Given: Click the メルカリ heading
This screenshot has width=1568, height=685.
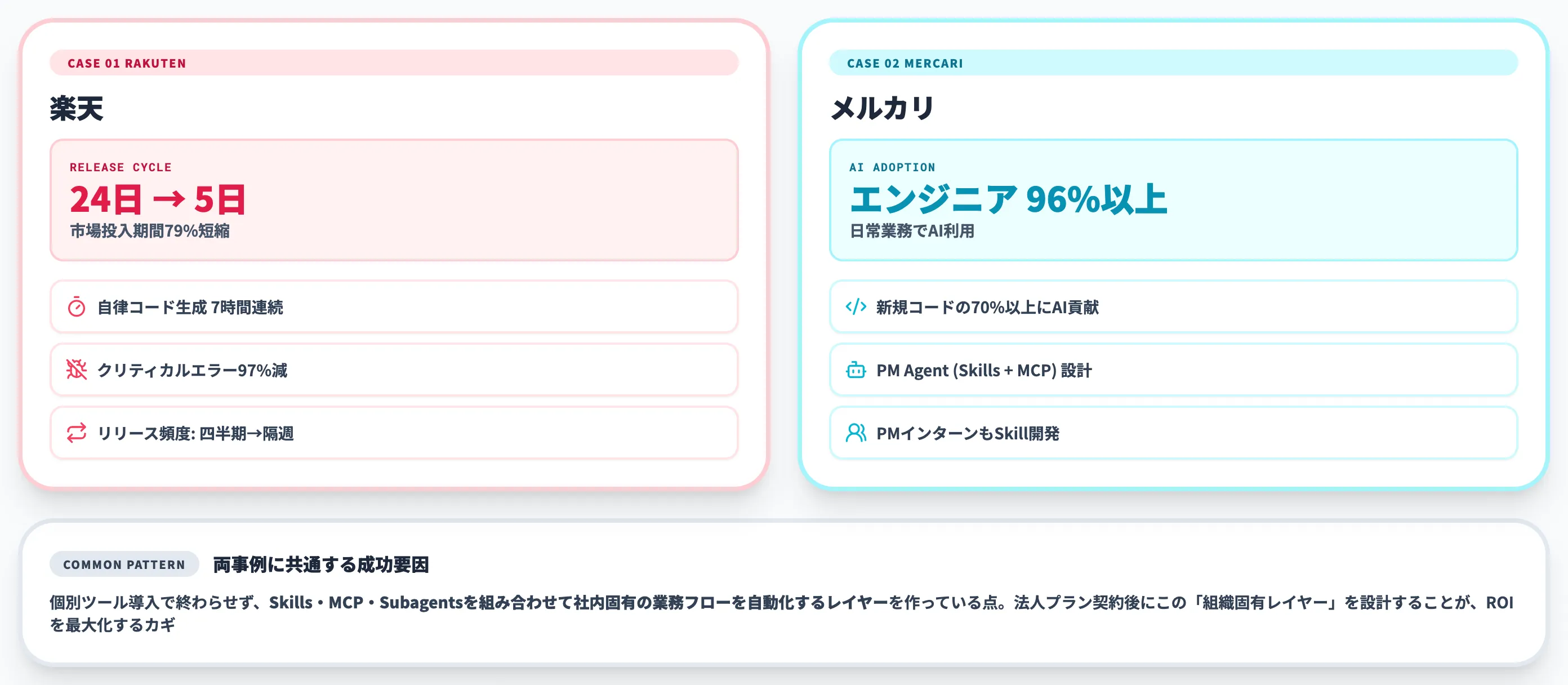Looking at the screenshot, I should pos(882,108).
